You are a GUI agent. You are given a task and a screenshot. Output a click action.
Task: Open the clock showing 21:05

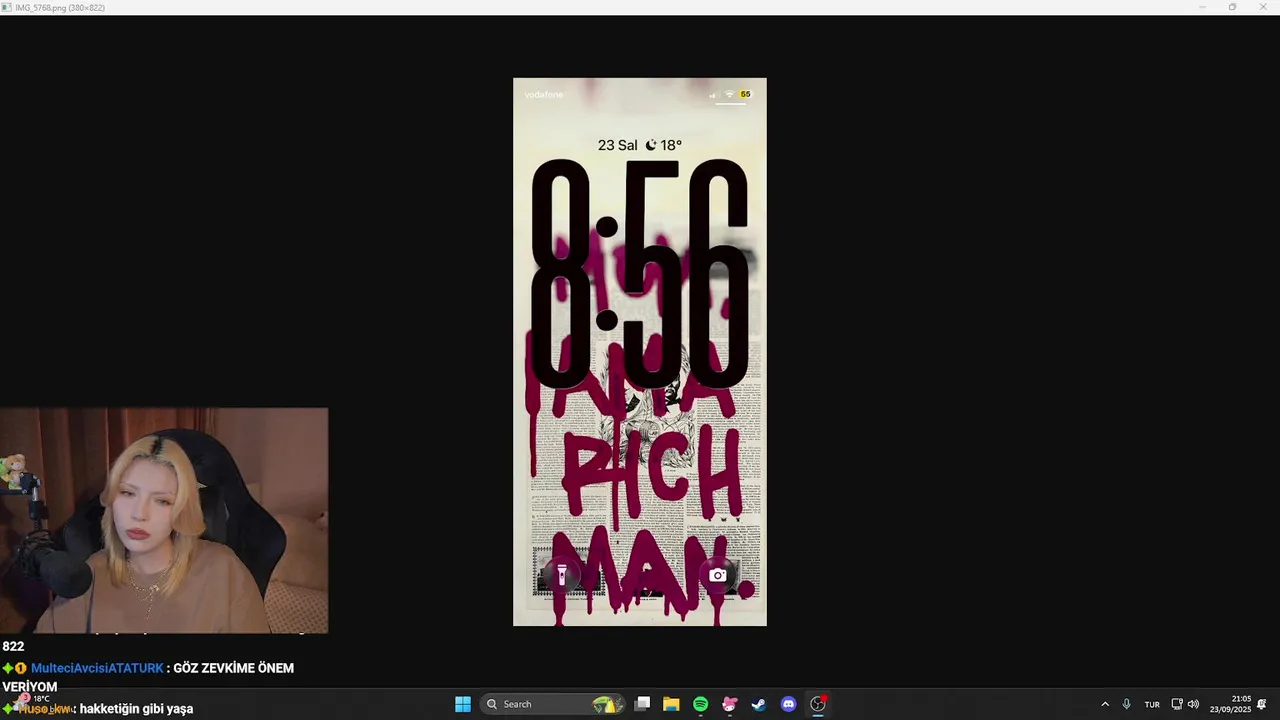1231,704
